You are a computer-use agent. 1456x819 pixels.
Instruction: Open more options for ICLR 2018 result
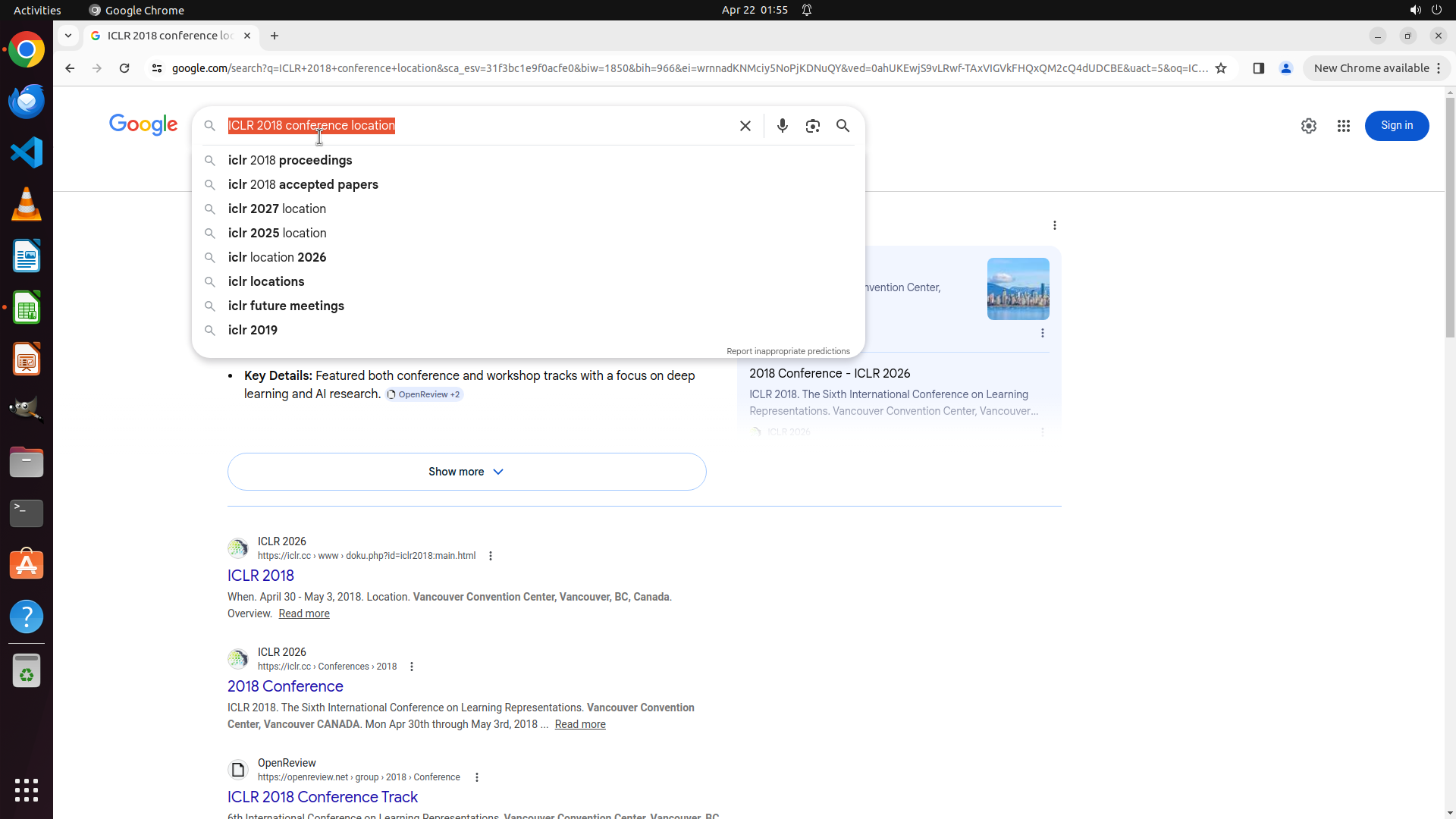(491, 556)
